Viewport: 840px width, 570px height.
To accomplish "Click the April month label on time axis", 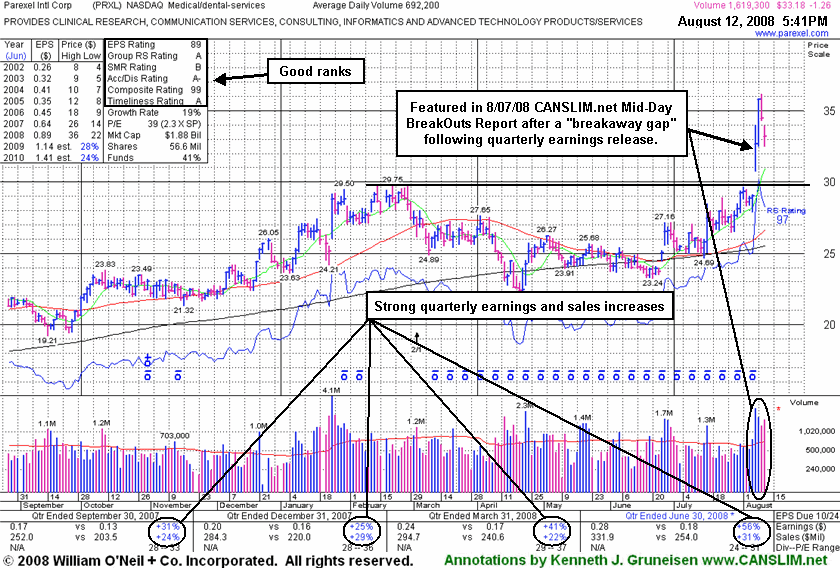I will pyautogui.click(x=488, y=505).
